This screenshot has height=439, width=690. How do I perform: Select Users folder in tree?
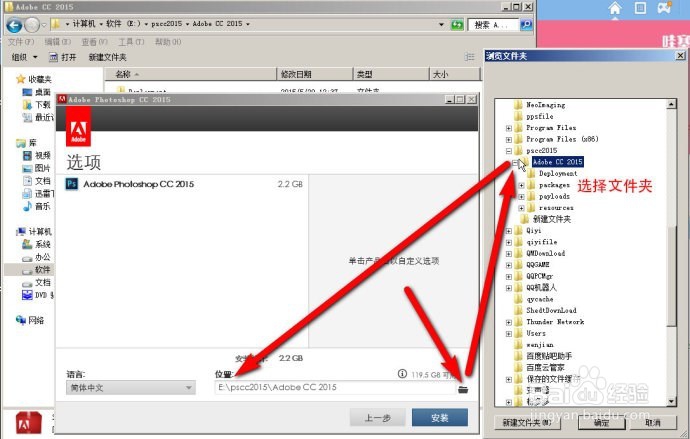[536, 333]
